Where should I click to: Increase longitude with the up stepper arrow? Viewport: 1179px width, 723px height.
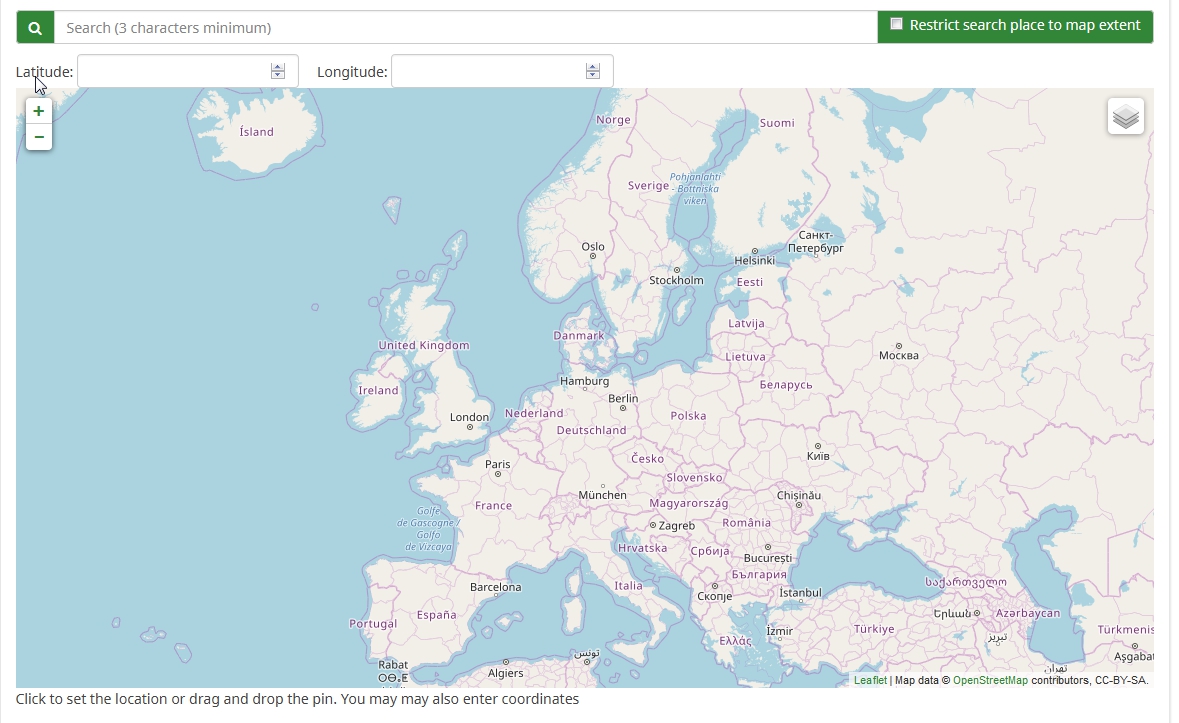point(592,67)
